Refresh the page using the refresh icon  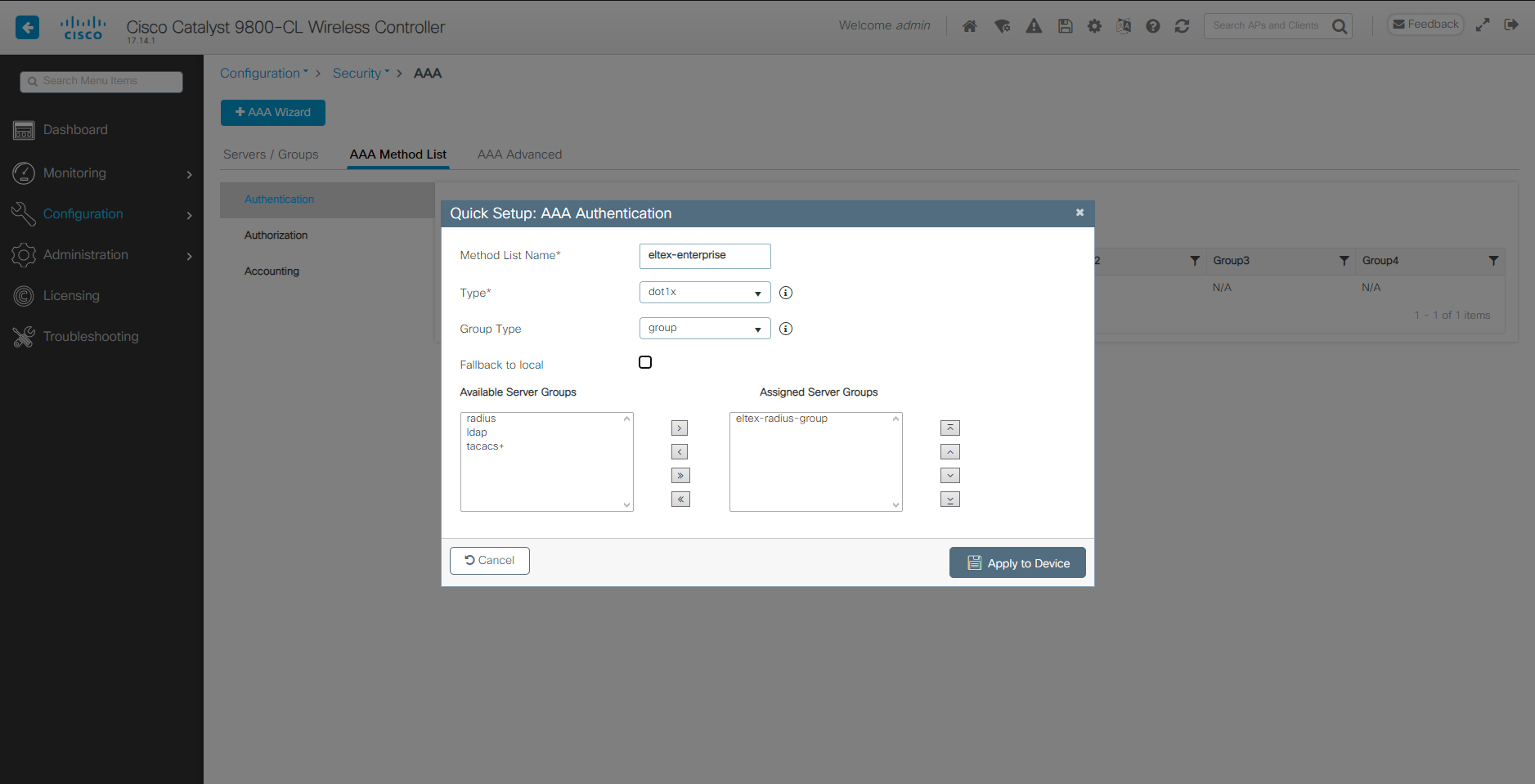(1182, 26)
